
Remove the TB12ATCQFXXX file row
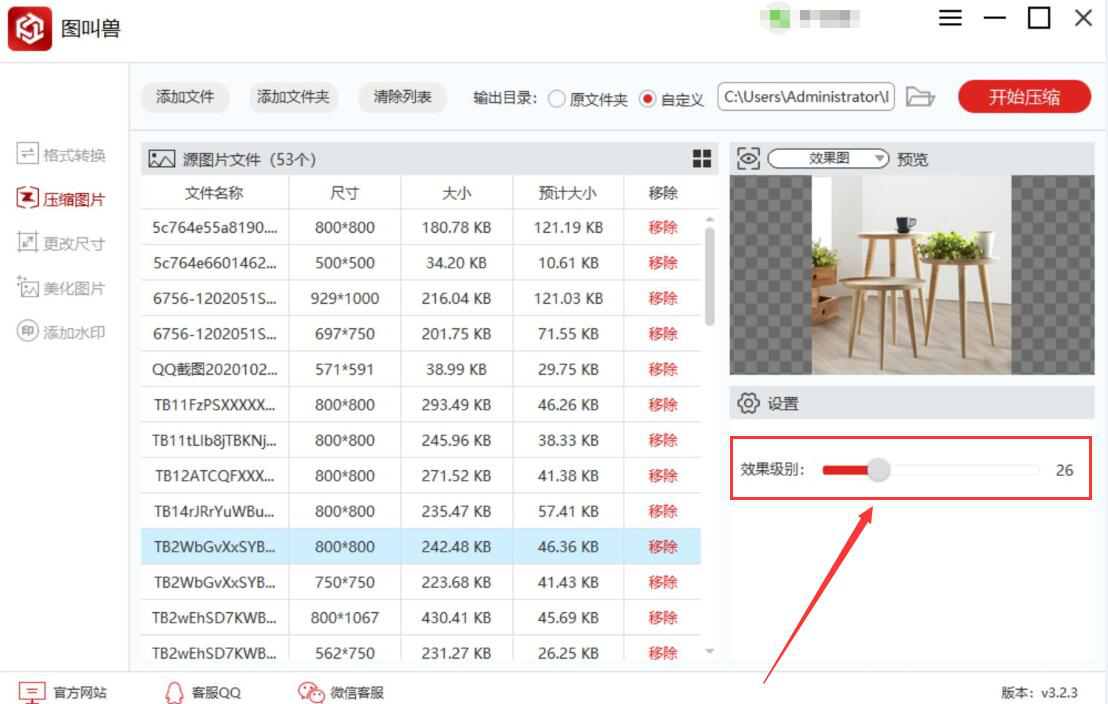pyautogui.click(x=663, y=476)
